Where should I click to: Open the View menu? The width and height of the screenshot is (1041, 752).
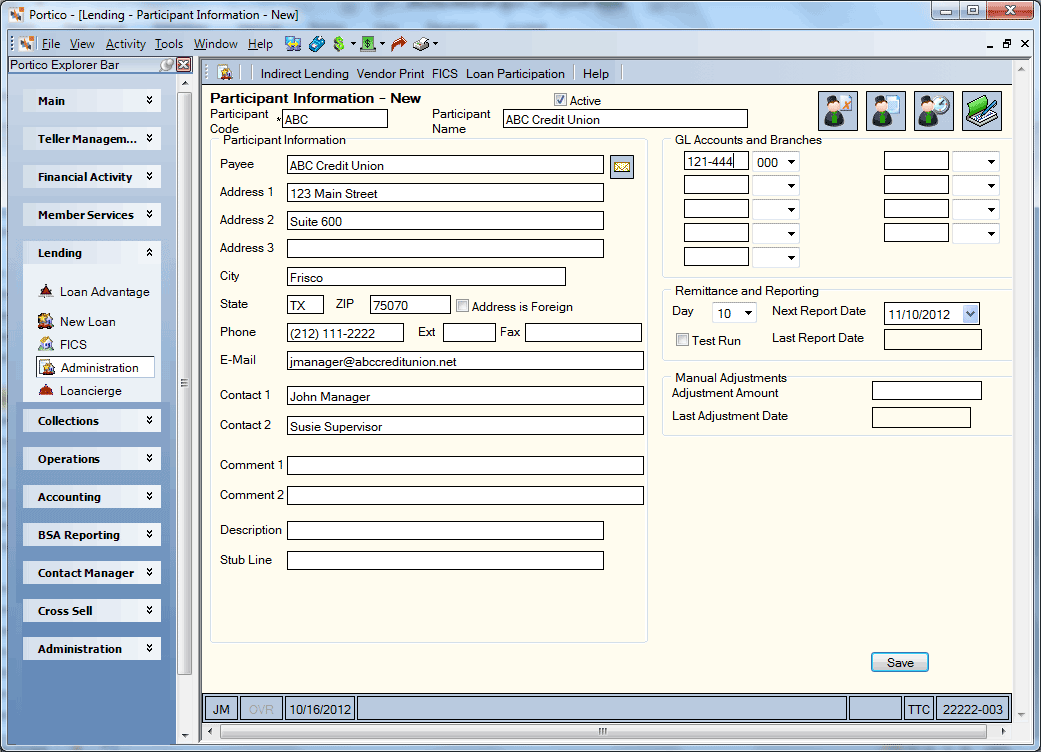pyautogui.click(x=82, y=44)
